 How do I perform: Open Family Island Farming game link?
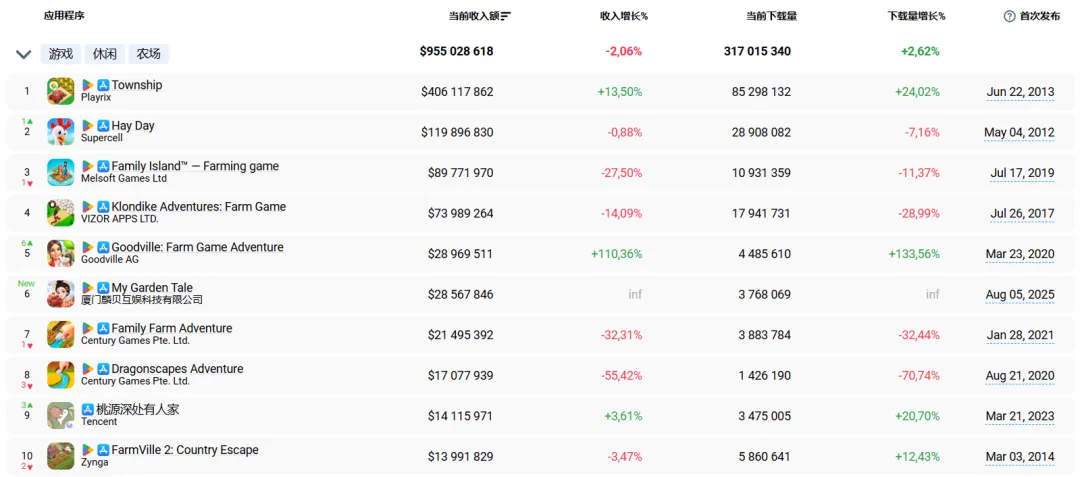(195, 166)
